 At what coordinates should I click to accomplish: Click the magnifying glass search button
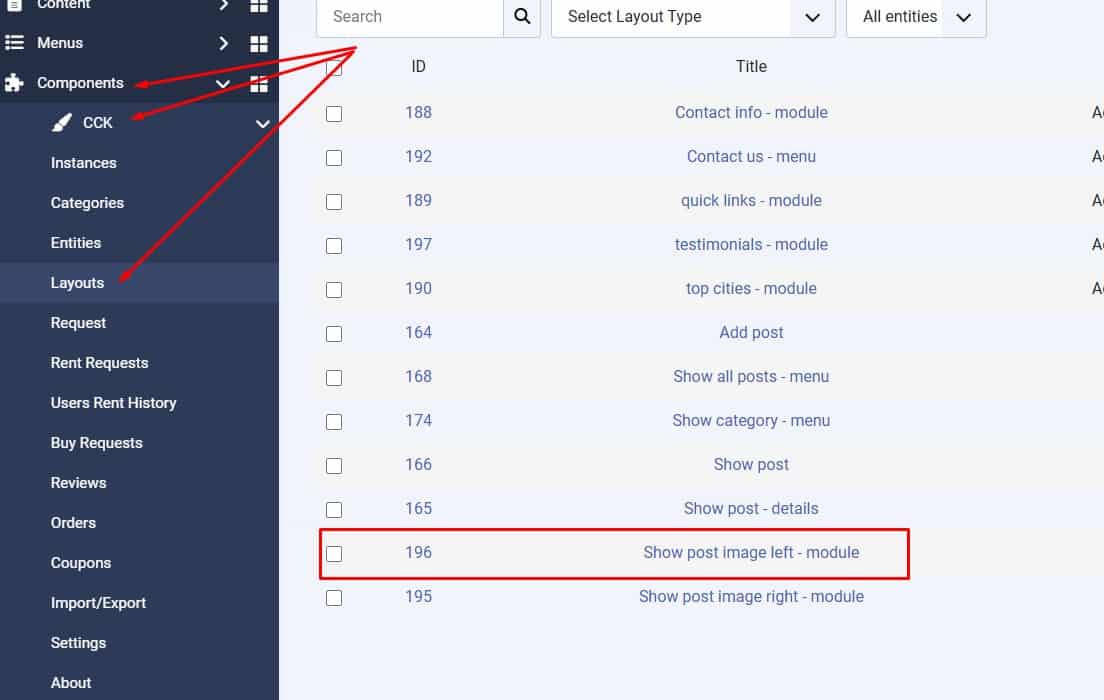522,17
